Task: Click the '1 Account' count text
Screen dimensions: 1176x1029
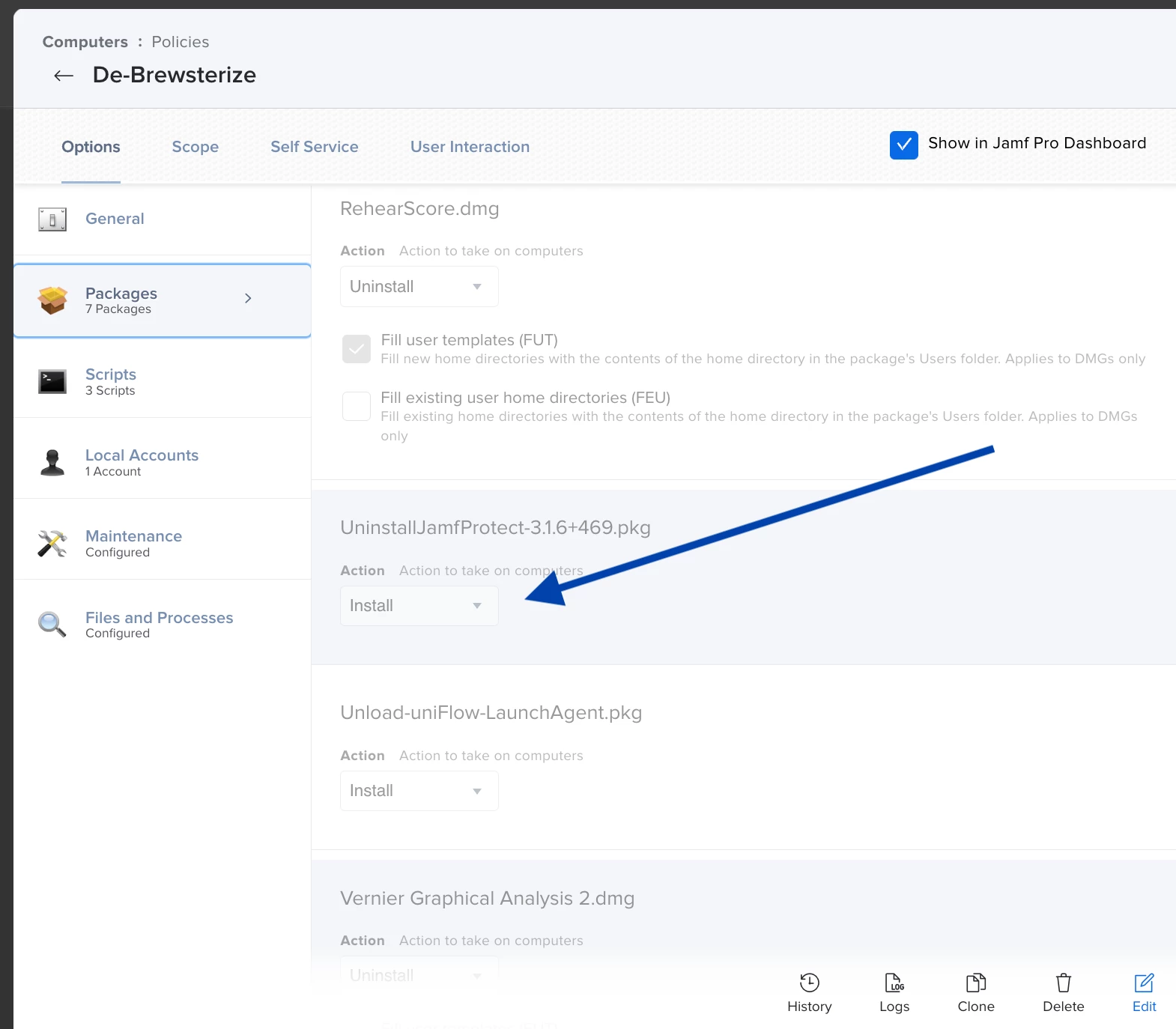Action: pos(113,472)
